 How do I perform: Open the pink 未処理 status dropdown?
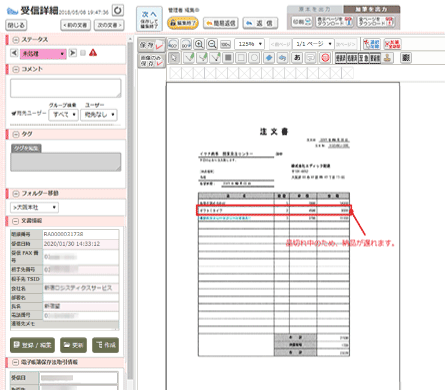[43, 54]
